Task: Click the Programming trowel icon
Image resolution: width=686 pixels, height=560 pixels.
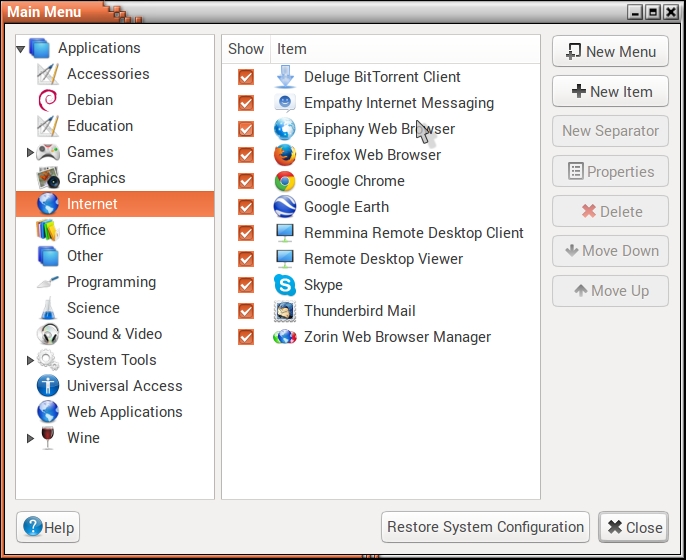Action: (x=48, y=282)
